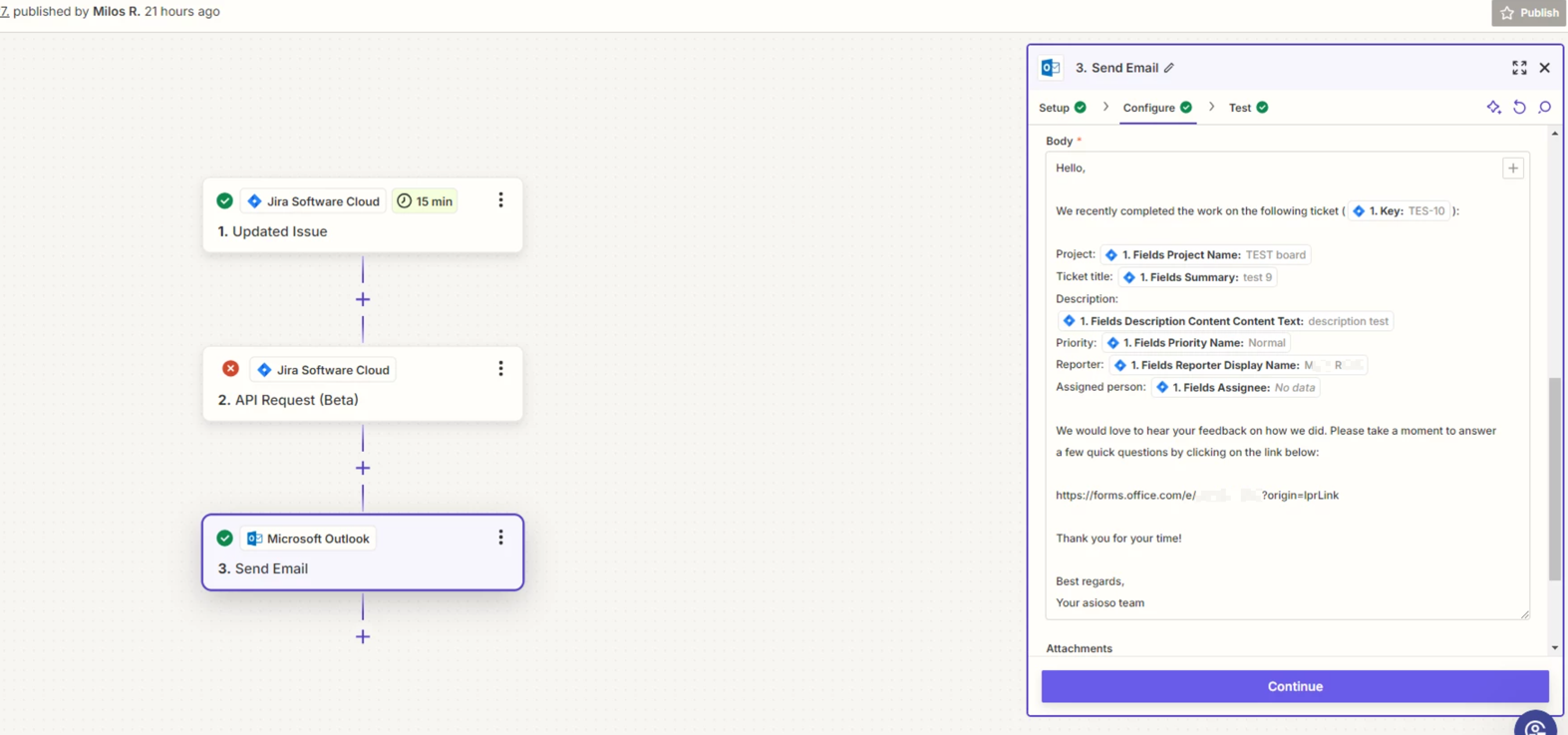This screenshot has width=1568, height=735.
Task: Click the undo arrow icon in panel header
Action: click(x=1519, y=108)
